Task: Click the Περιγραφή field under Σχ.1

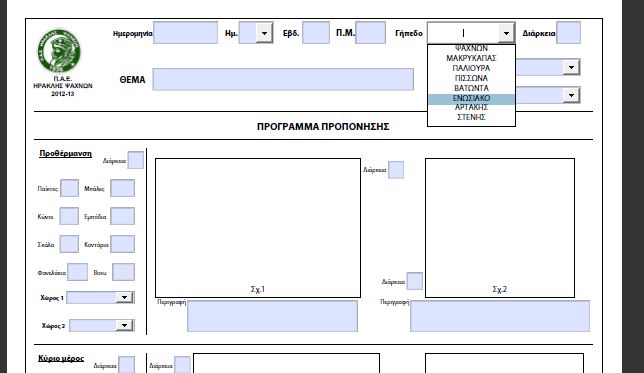Action: click(x=272, y=316)
